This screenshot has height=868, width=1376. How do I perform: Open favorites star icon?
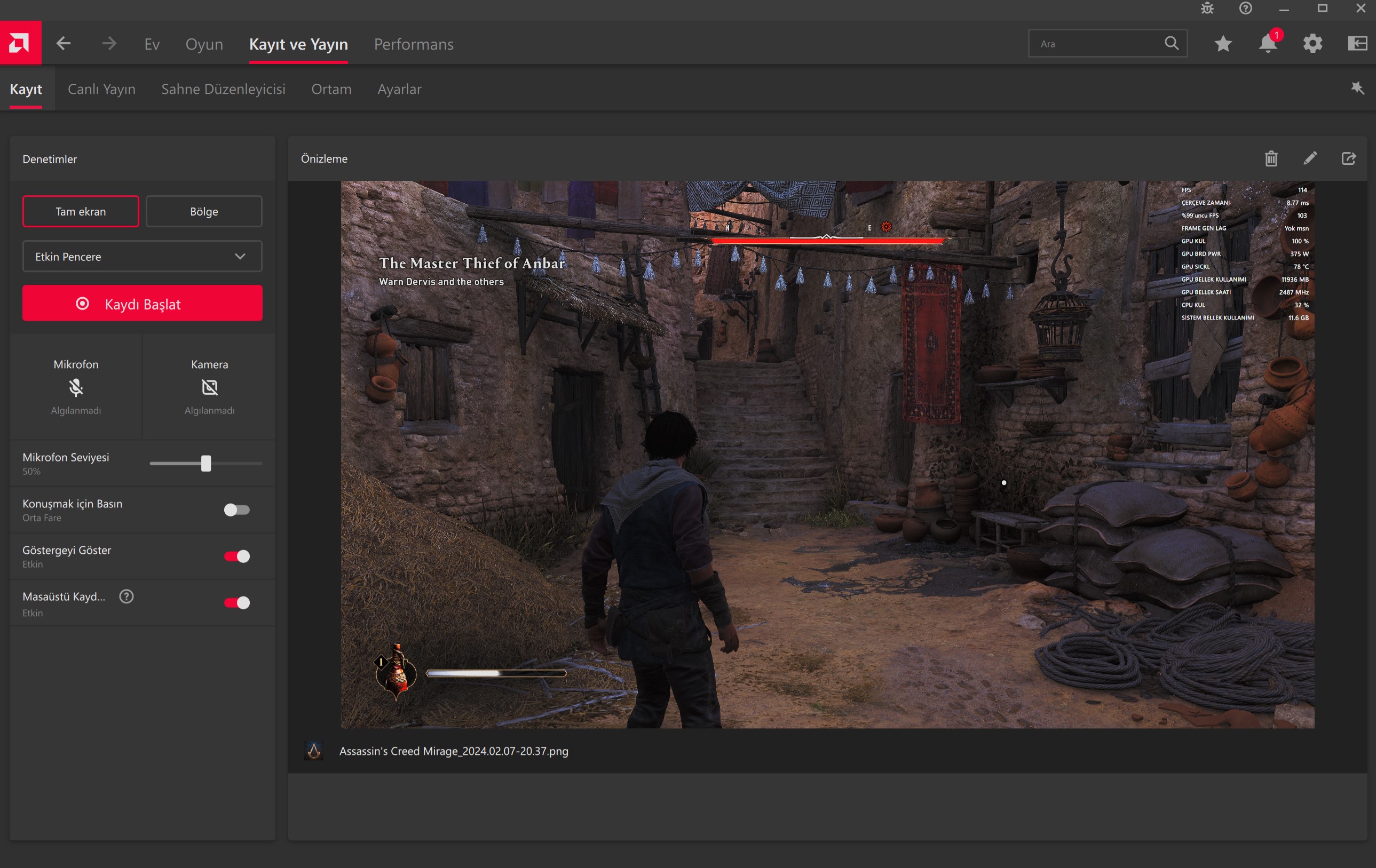(1223, 43)
